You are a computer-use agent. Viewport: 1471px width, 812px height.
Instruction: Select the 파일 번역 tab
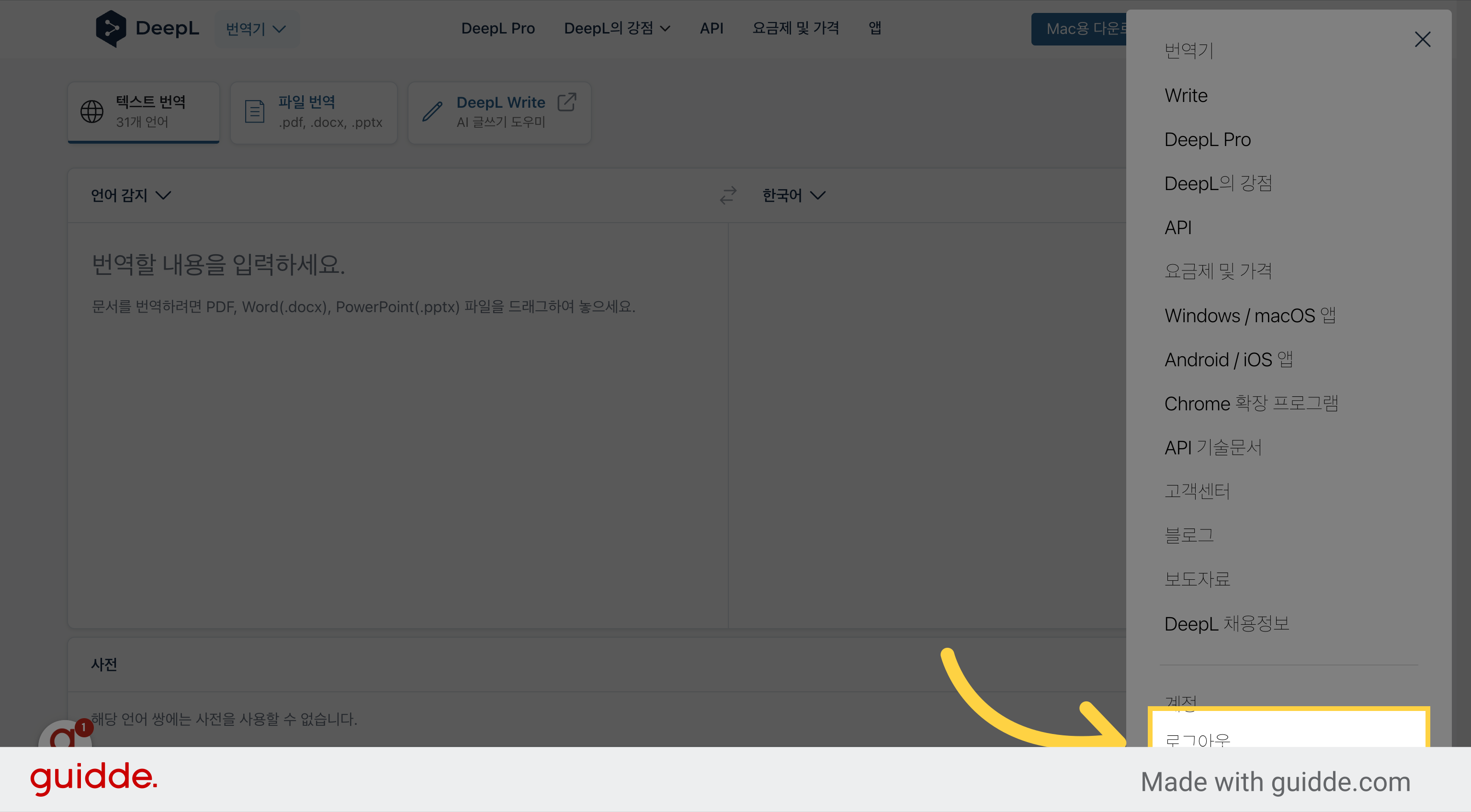coord(314,112)
